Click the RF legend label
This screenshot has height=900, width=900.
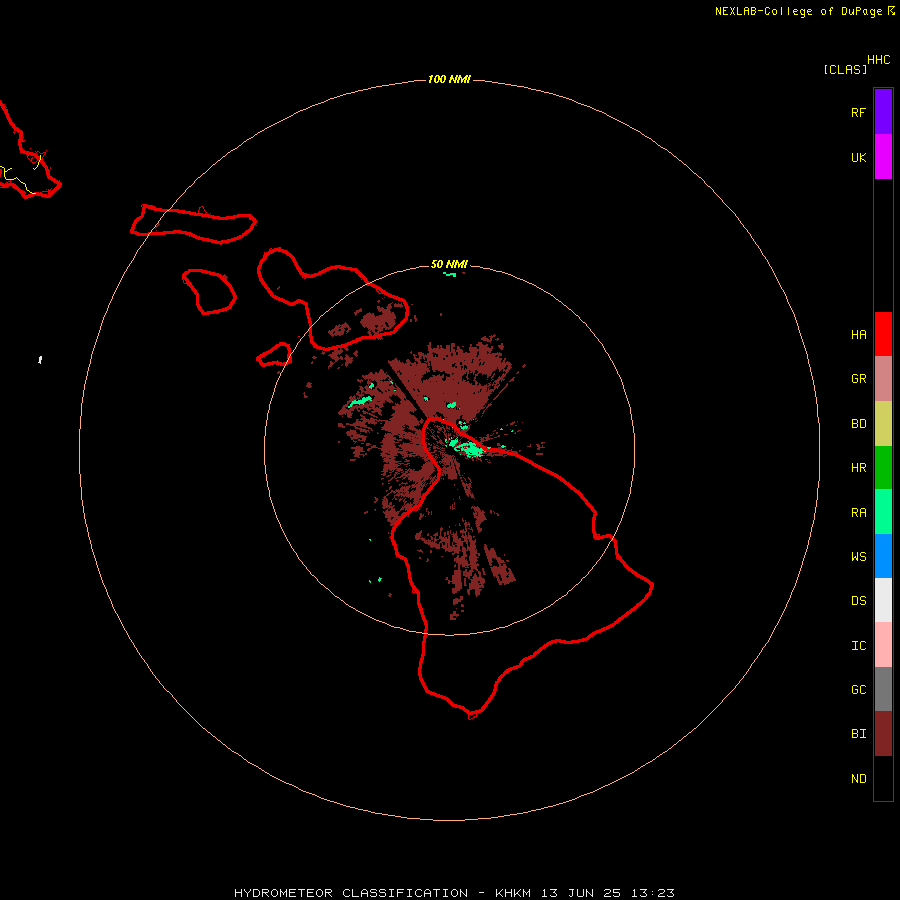[858, 112]
